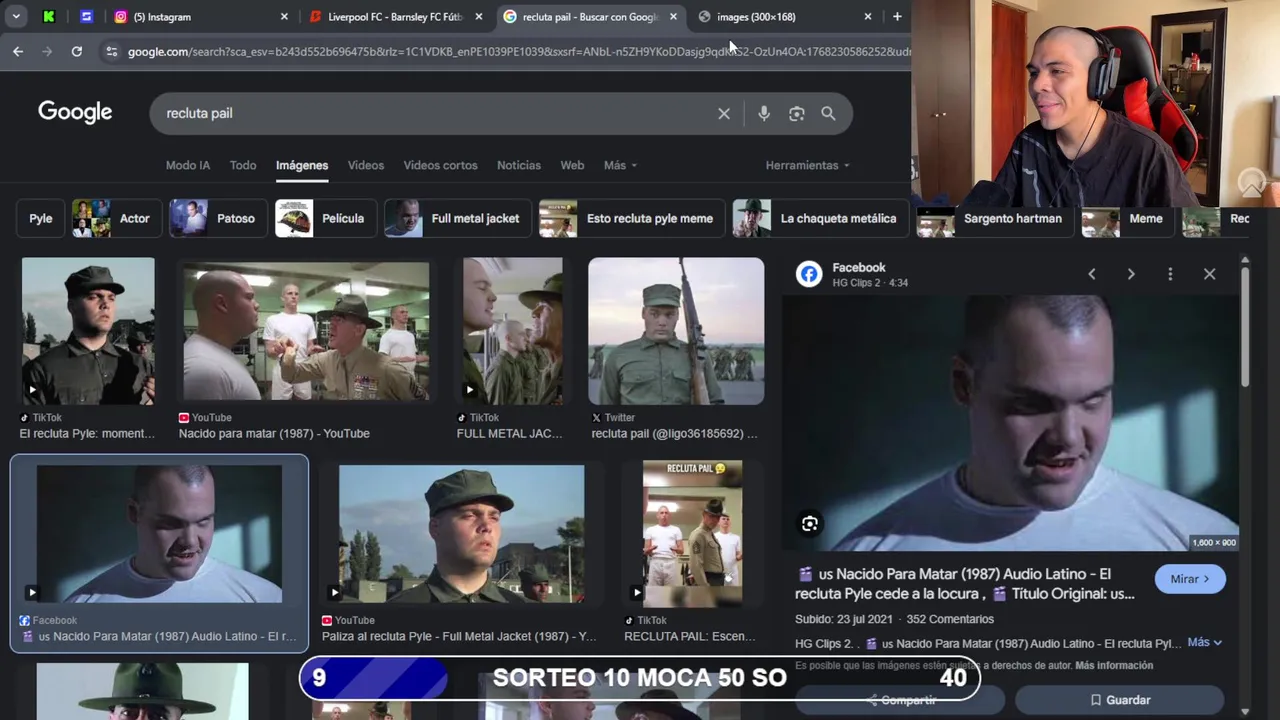The image size is (1280, 720).
Task: Open the tab search dropdown arrow
Action: click(17, 17)
